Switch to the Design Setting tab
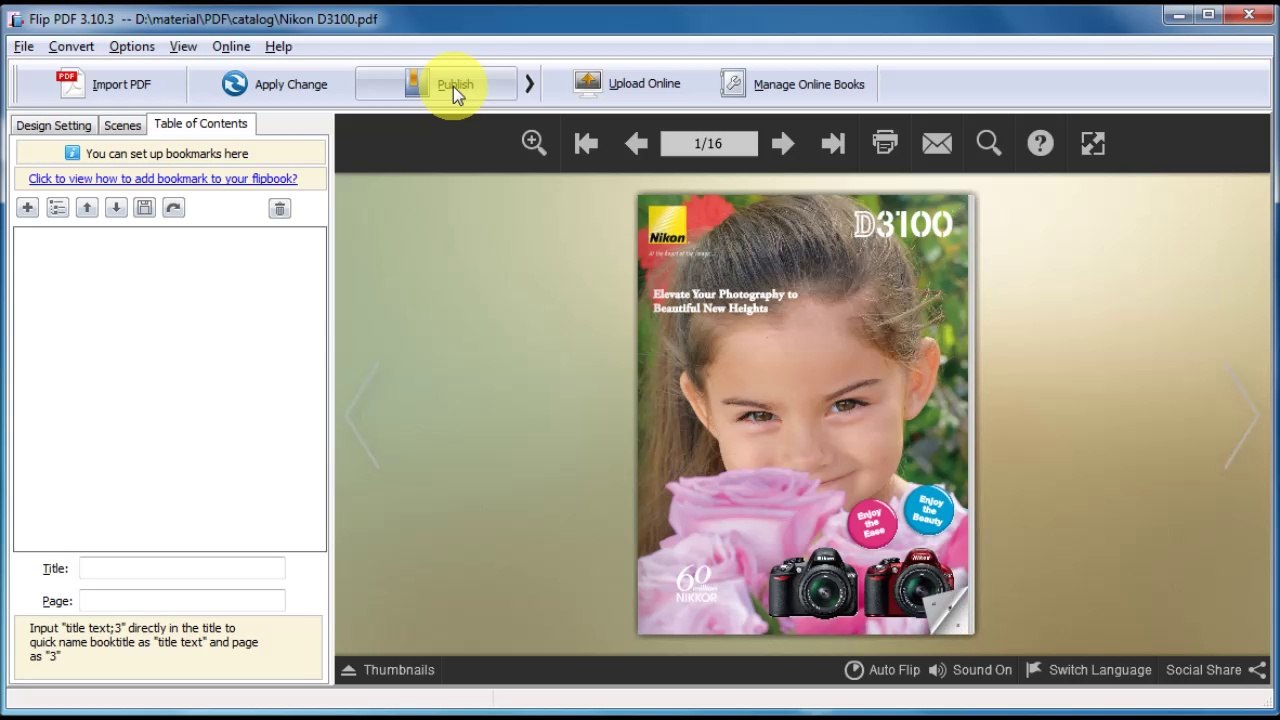This screenshot has width=1280, height=720. [x=54, y=125]
